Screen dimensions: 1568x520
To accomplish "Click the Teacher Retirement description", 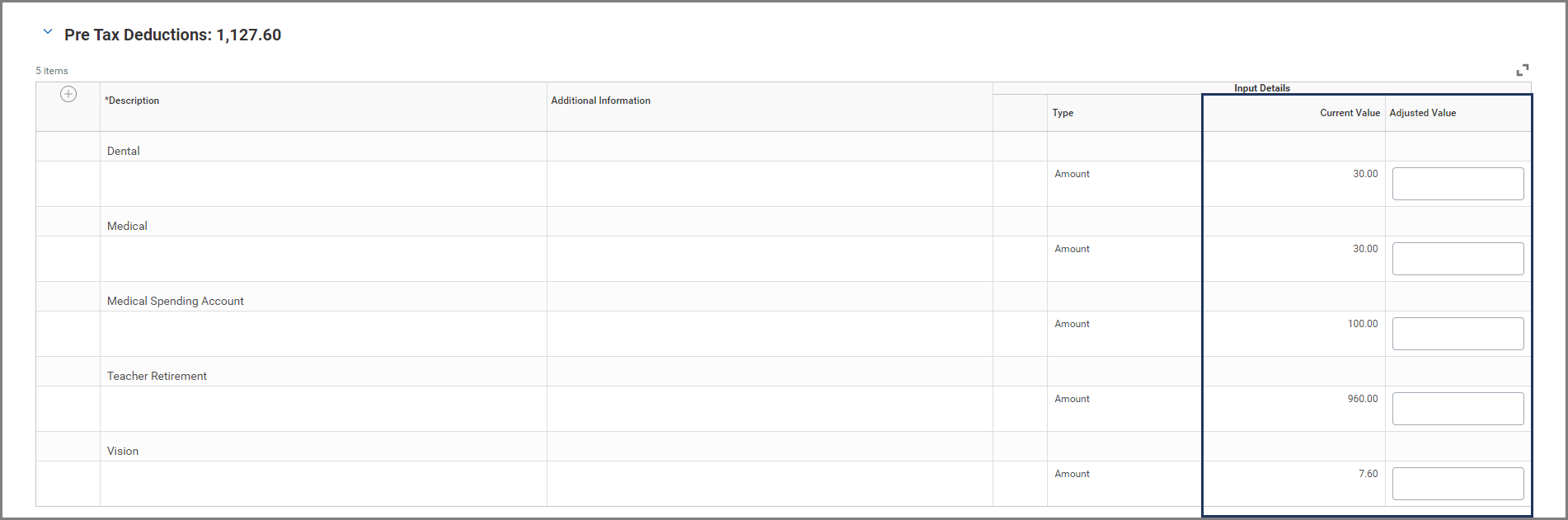I will [157, 376].
